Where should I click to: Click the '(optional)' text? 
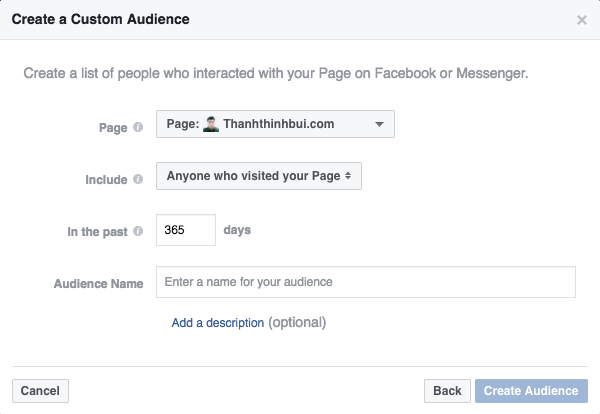coord(297,323)
